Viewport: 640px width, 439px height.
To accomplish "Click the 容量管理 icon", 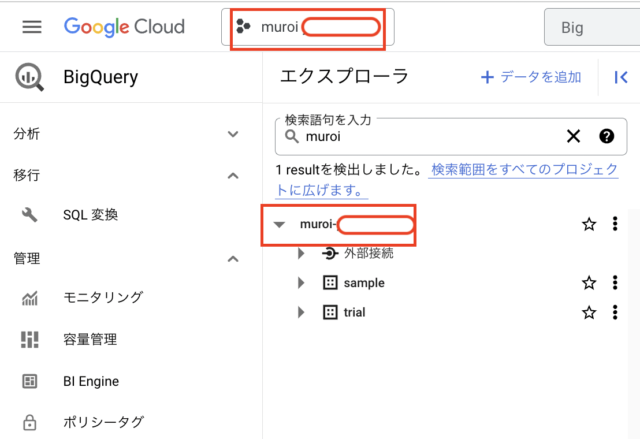I will pos(29,339).
